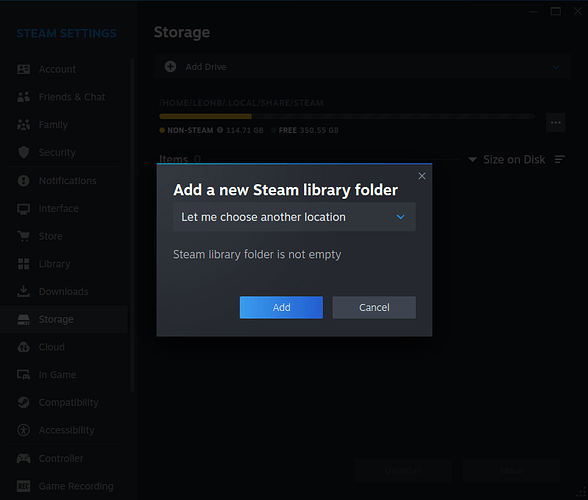The height and width of the screenshot is (500, 588).
Task: Open the drive options three-dot menu
Action: pos(556,123)
